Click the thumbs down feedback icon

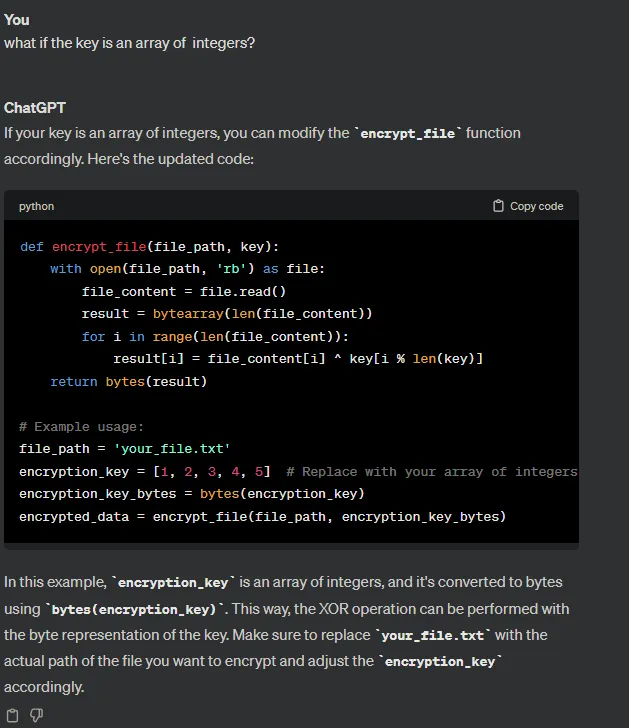click(x=37, y=715)
